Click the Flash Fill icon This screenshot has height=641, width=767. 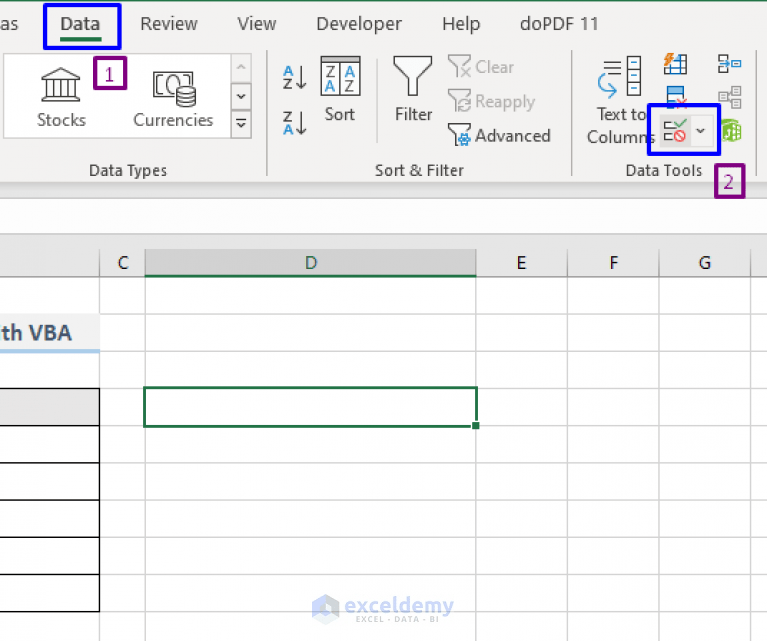point(676,64)
